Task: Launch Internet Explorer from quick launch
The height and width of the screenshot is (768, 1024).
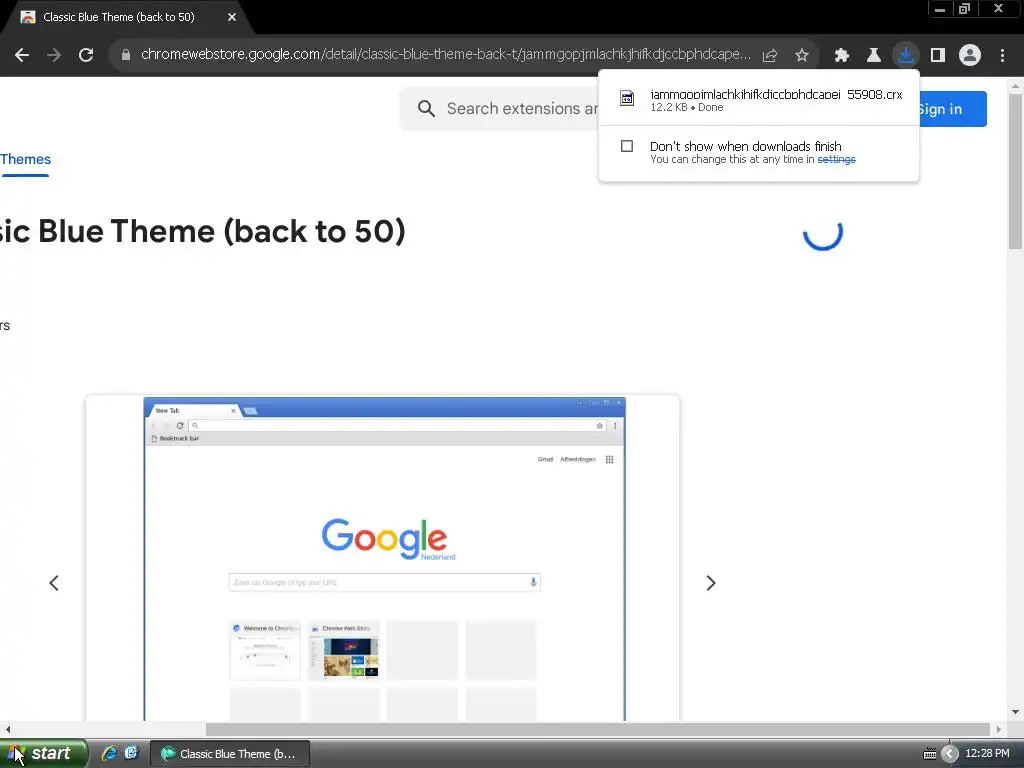Action: tap(109, 754)
